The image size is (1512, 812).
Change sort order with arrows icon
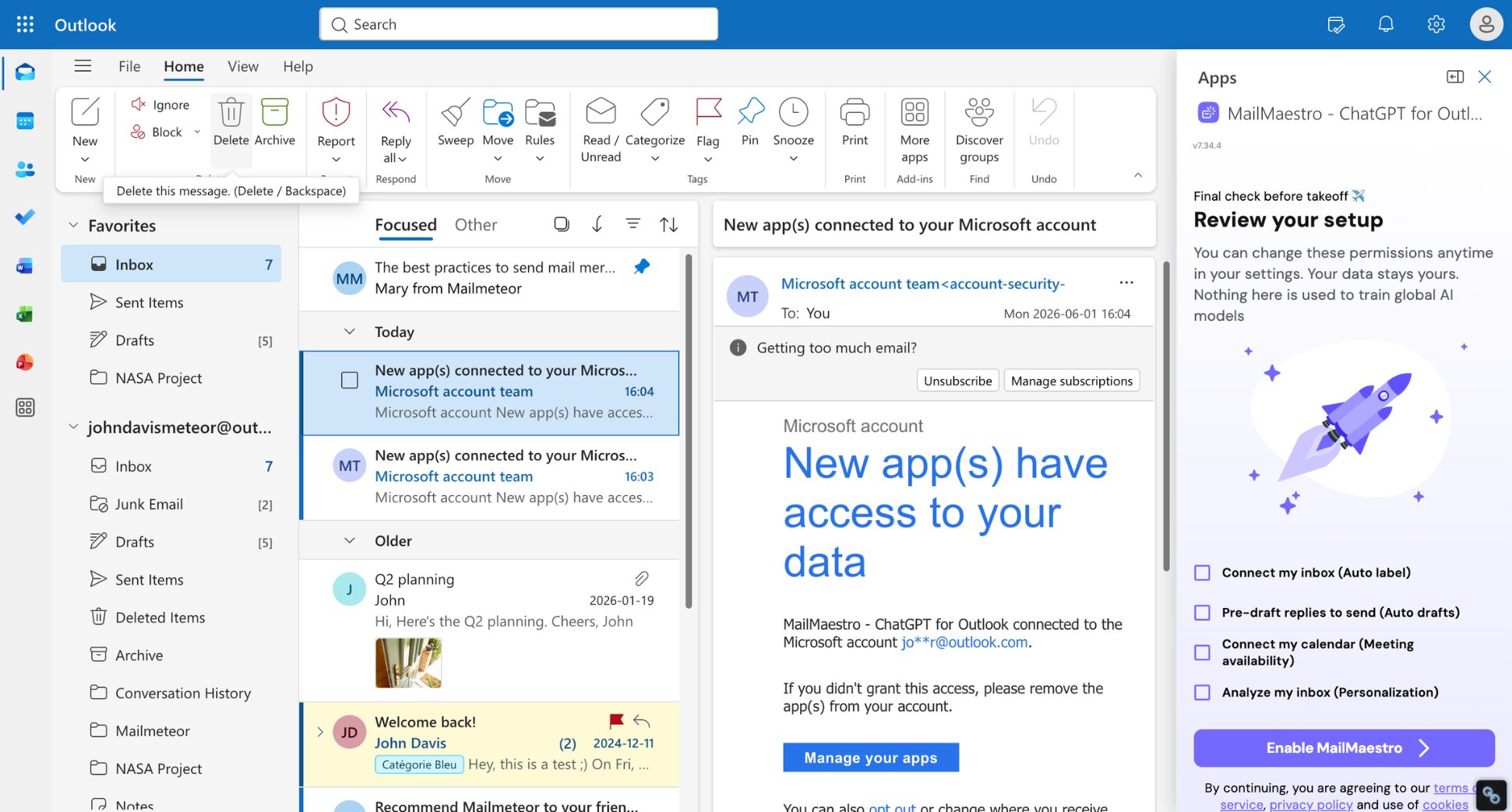click(668, 224)
